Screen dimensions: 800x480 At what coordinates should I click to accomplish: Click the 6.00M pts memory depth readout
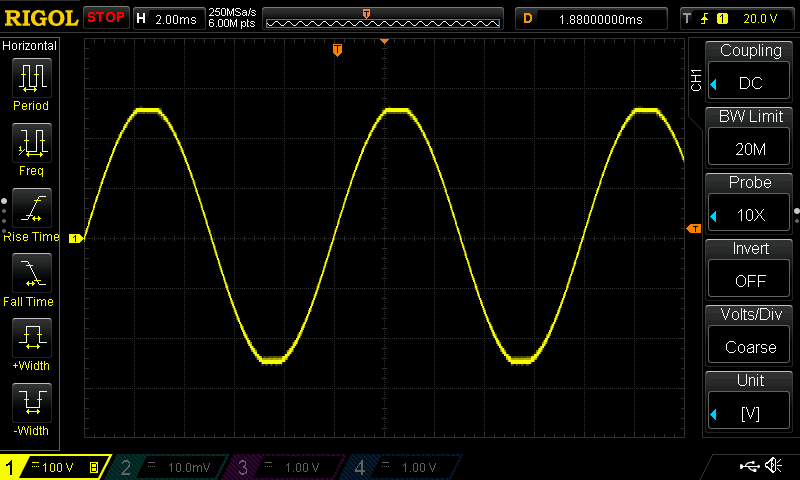(x=232, y=23)
